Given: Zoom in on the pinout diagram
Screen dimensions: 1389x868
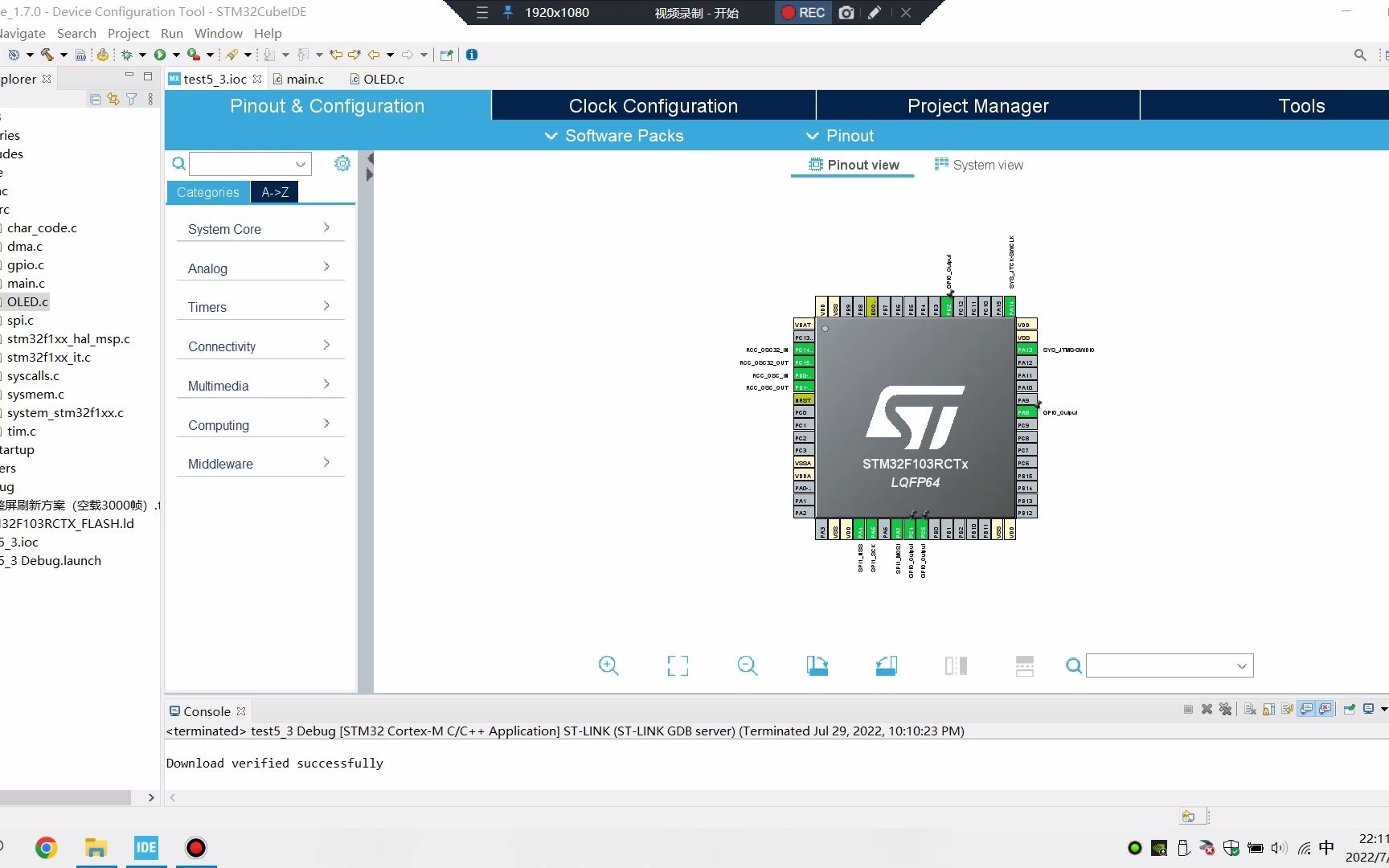Looking at the screenshot, I should pyautogui.click(x=608, y=665).
